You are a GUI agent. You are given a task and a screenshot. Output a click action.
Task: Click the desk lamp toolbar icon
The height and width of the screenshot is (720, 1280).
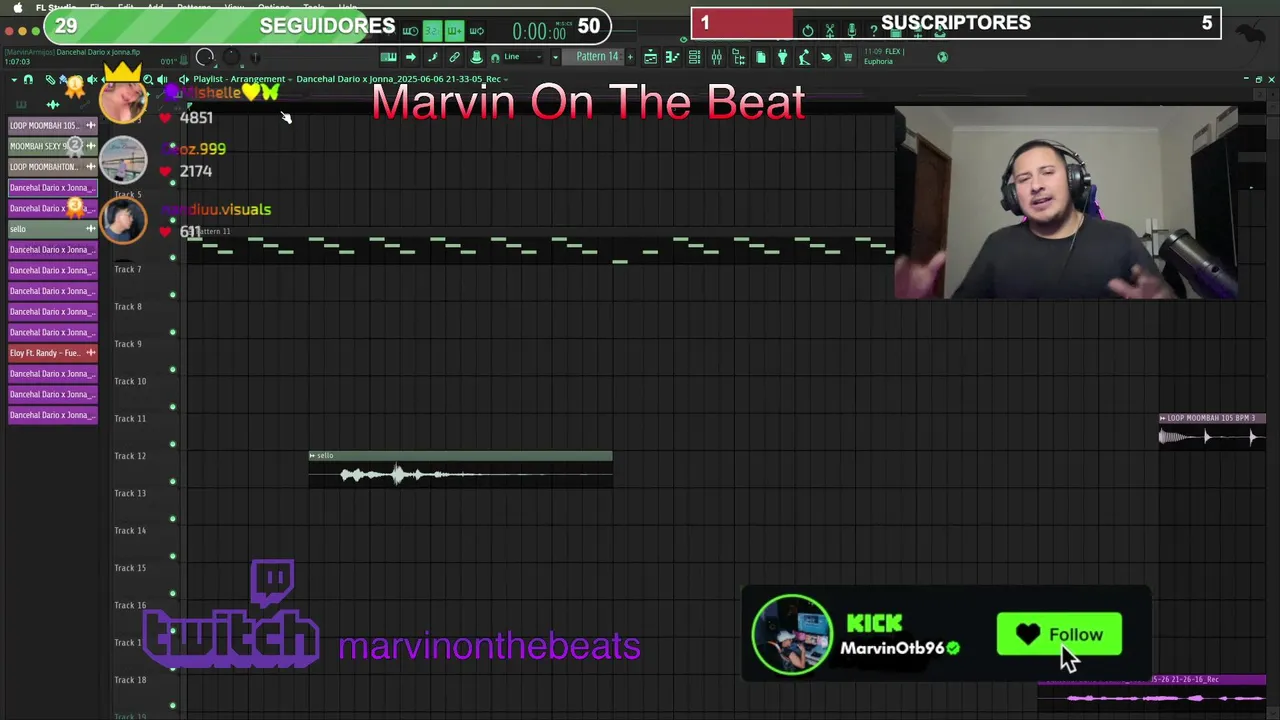point(804,57)
